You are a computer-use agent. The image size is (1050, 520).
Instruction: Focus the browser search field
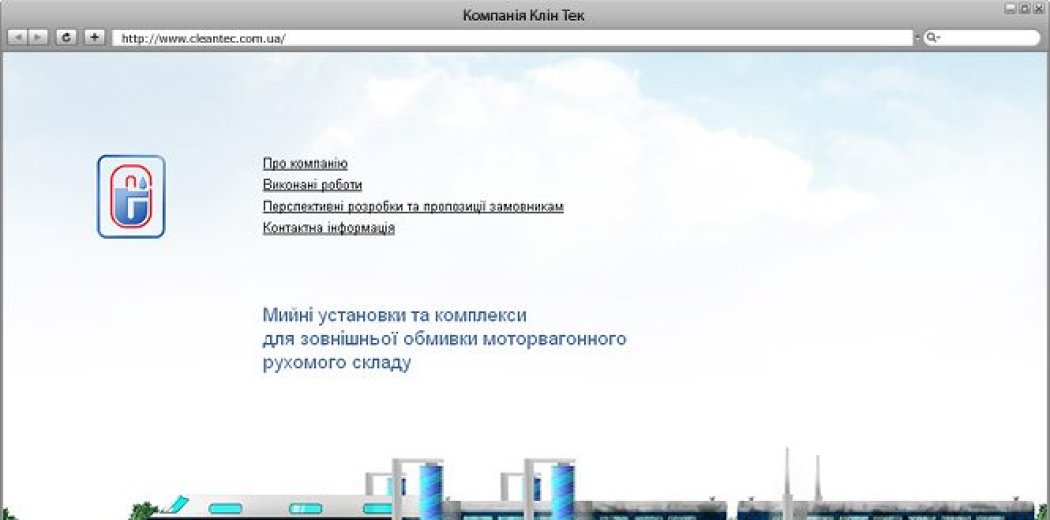click(981, 38)
